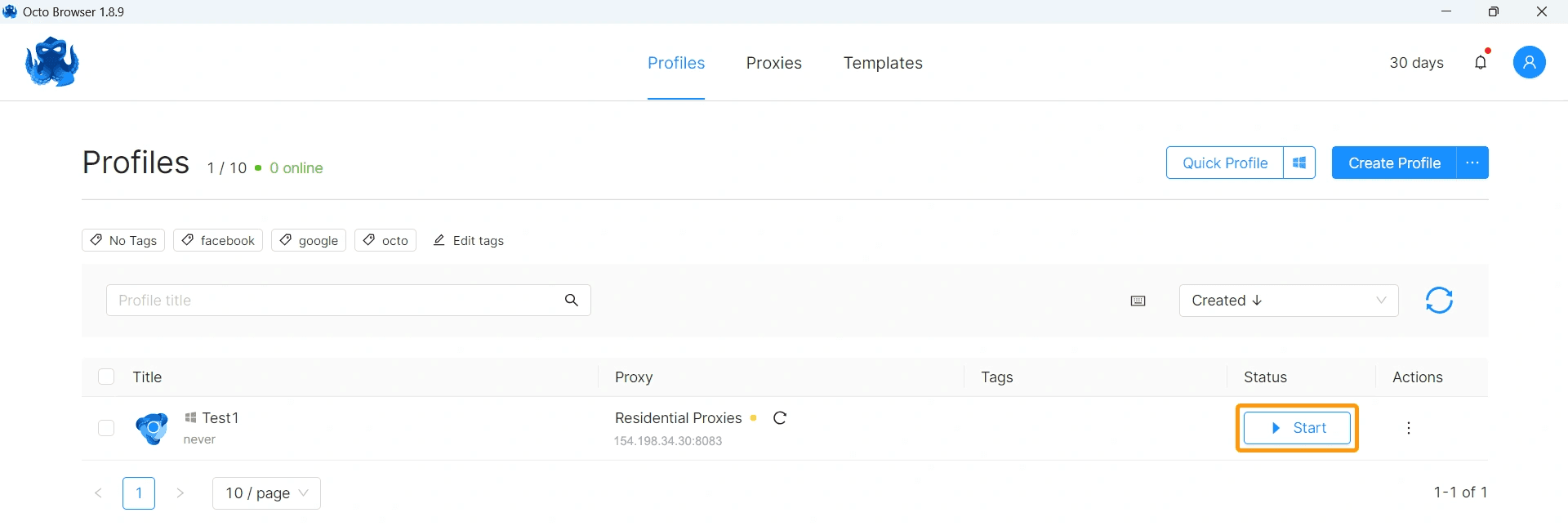Tick the checkbox for Test1 profile

tap(106, 429)
